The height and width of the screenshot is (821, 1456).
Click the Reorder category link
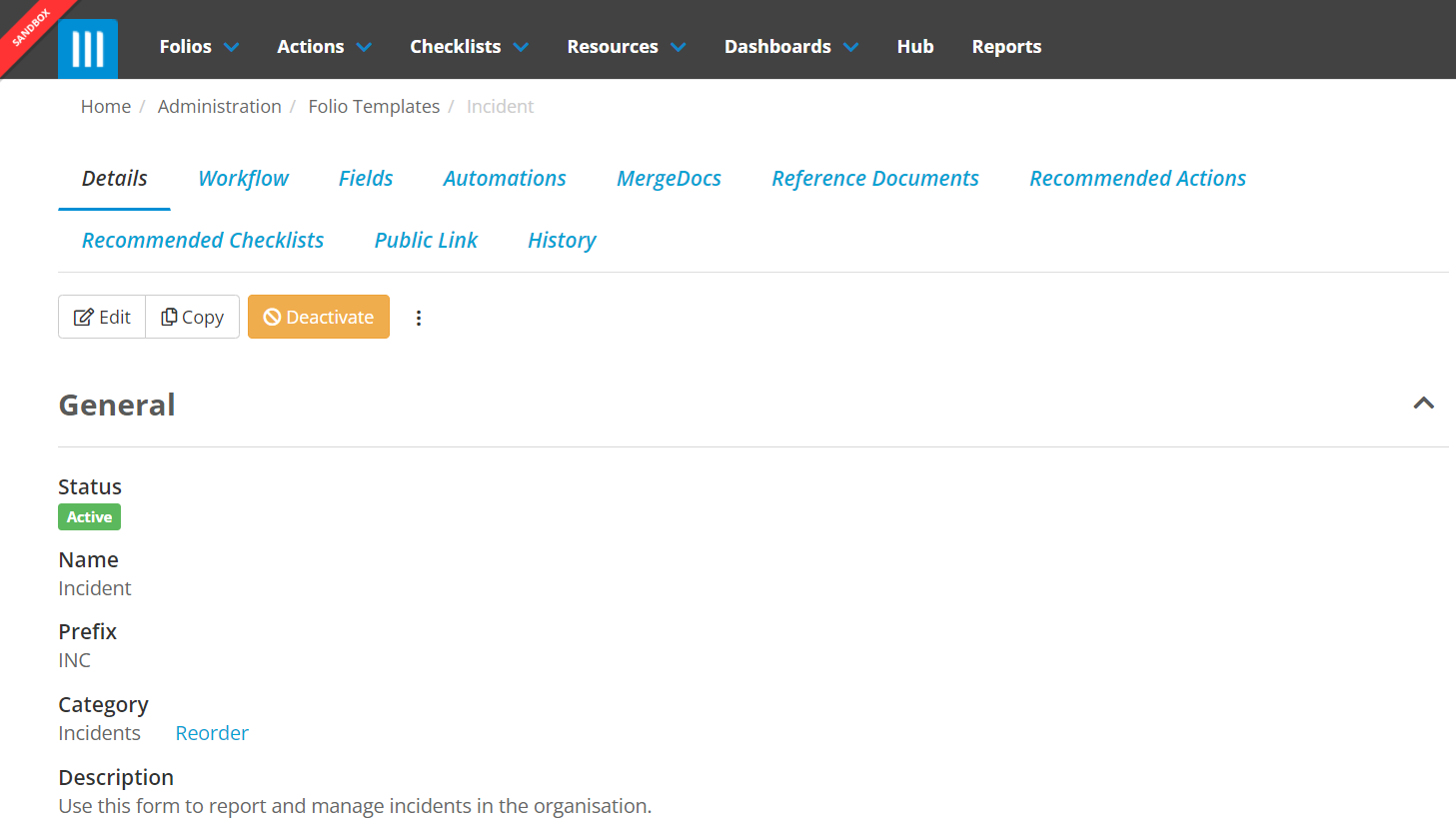[212, 733]
